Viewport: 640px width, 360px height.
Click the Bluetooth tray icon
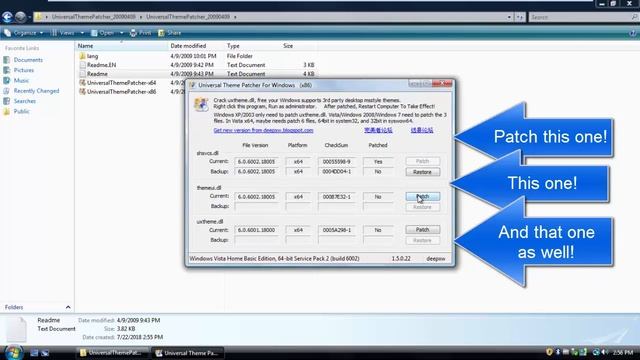(x=558, y=352)
